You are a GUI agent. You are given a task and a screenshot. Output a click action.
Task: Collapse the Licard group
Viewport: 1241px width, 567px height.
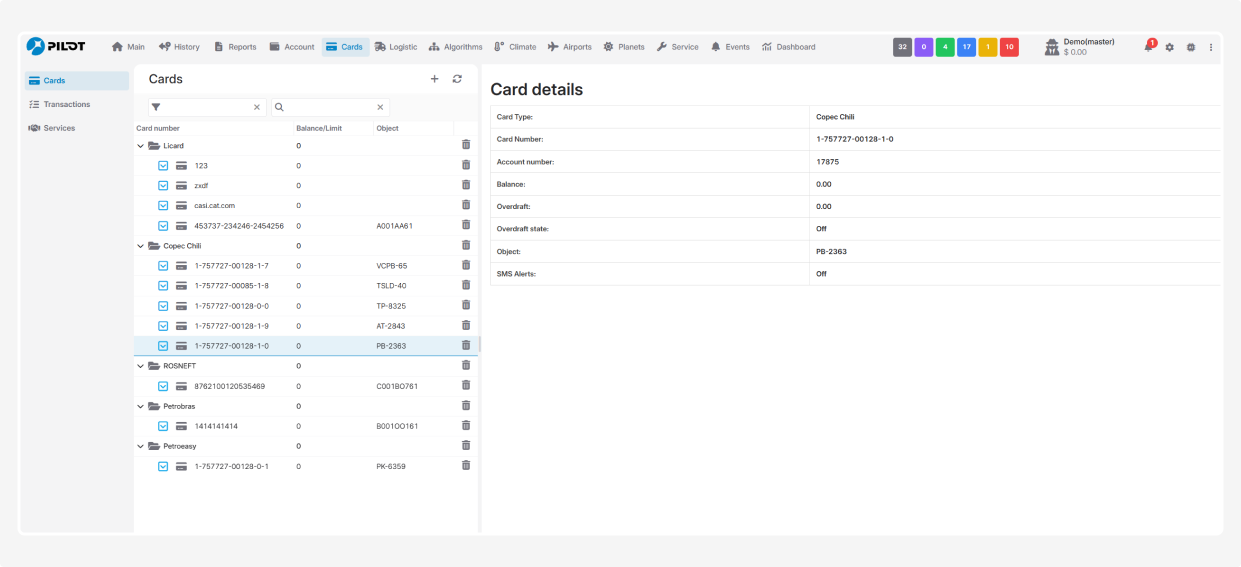[x=141, y=146]
